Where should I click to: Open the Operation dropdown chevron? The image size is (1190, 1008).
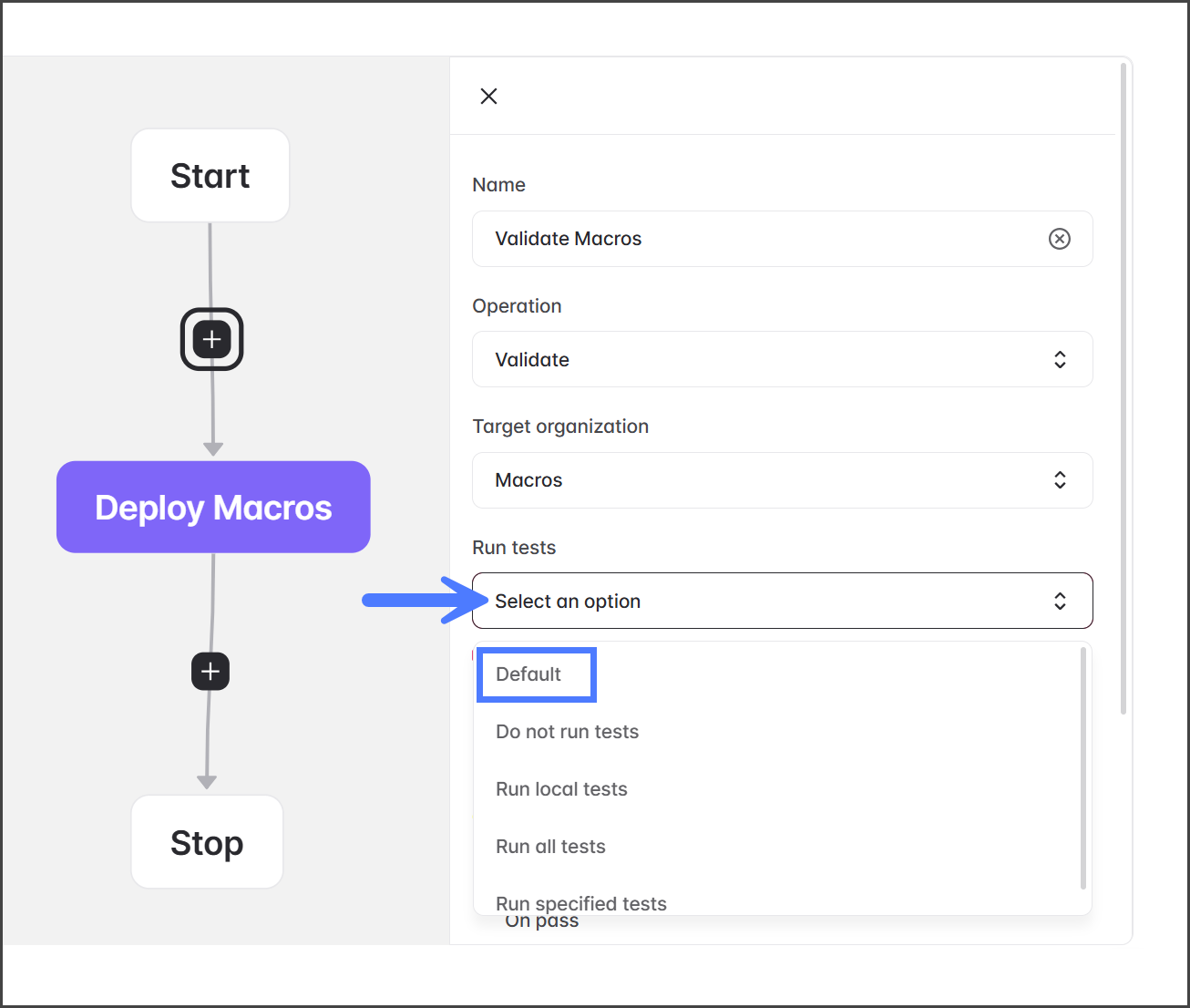point(1060,360)
